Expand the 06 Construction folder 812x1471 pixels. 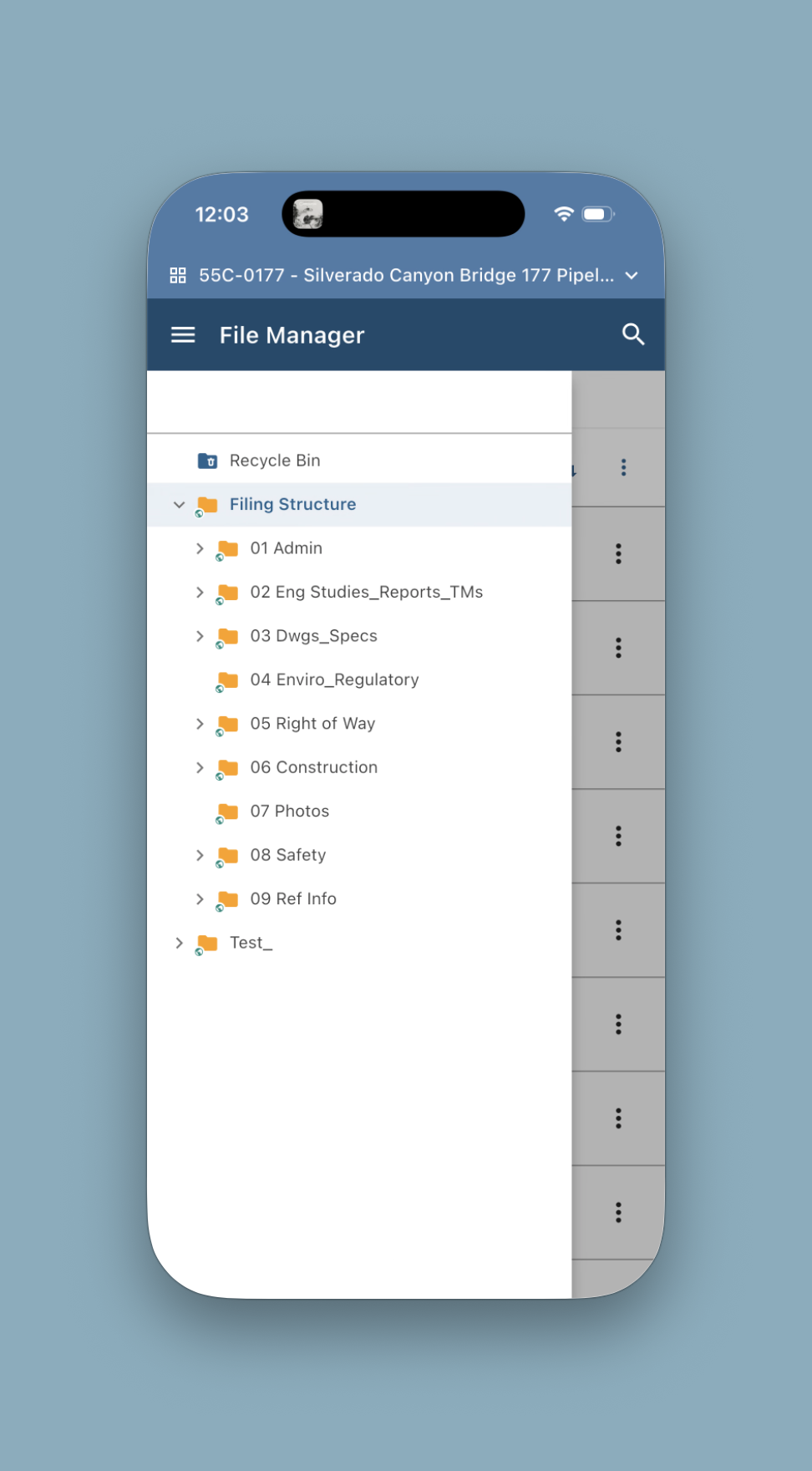point(200,767)
